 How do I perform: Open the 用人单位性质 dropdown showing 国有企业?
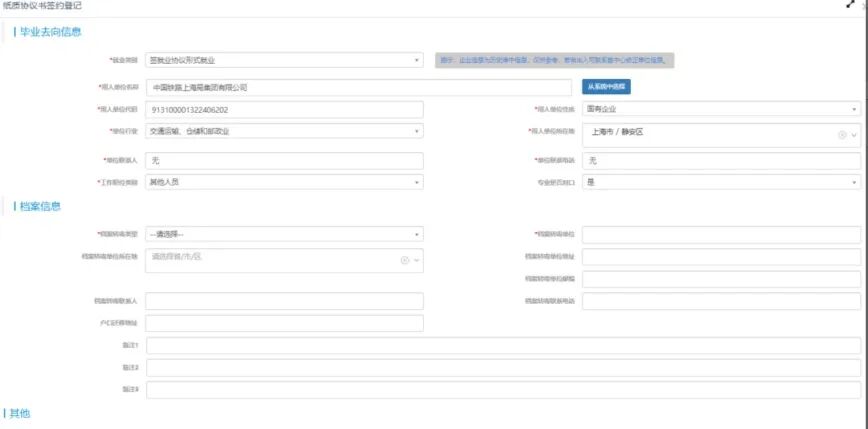click(721, 109)
